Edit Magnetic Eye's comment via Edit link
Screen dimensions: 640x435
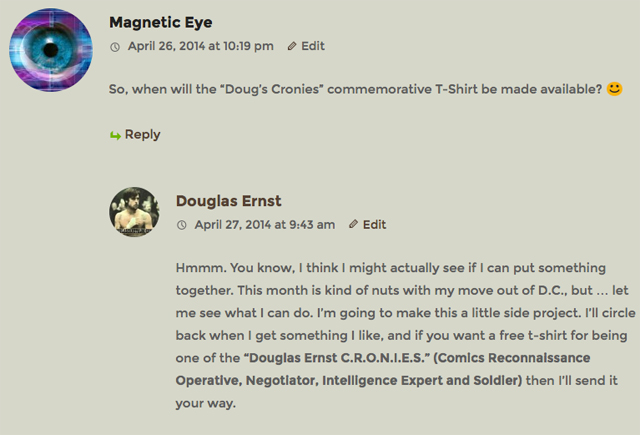313,46
